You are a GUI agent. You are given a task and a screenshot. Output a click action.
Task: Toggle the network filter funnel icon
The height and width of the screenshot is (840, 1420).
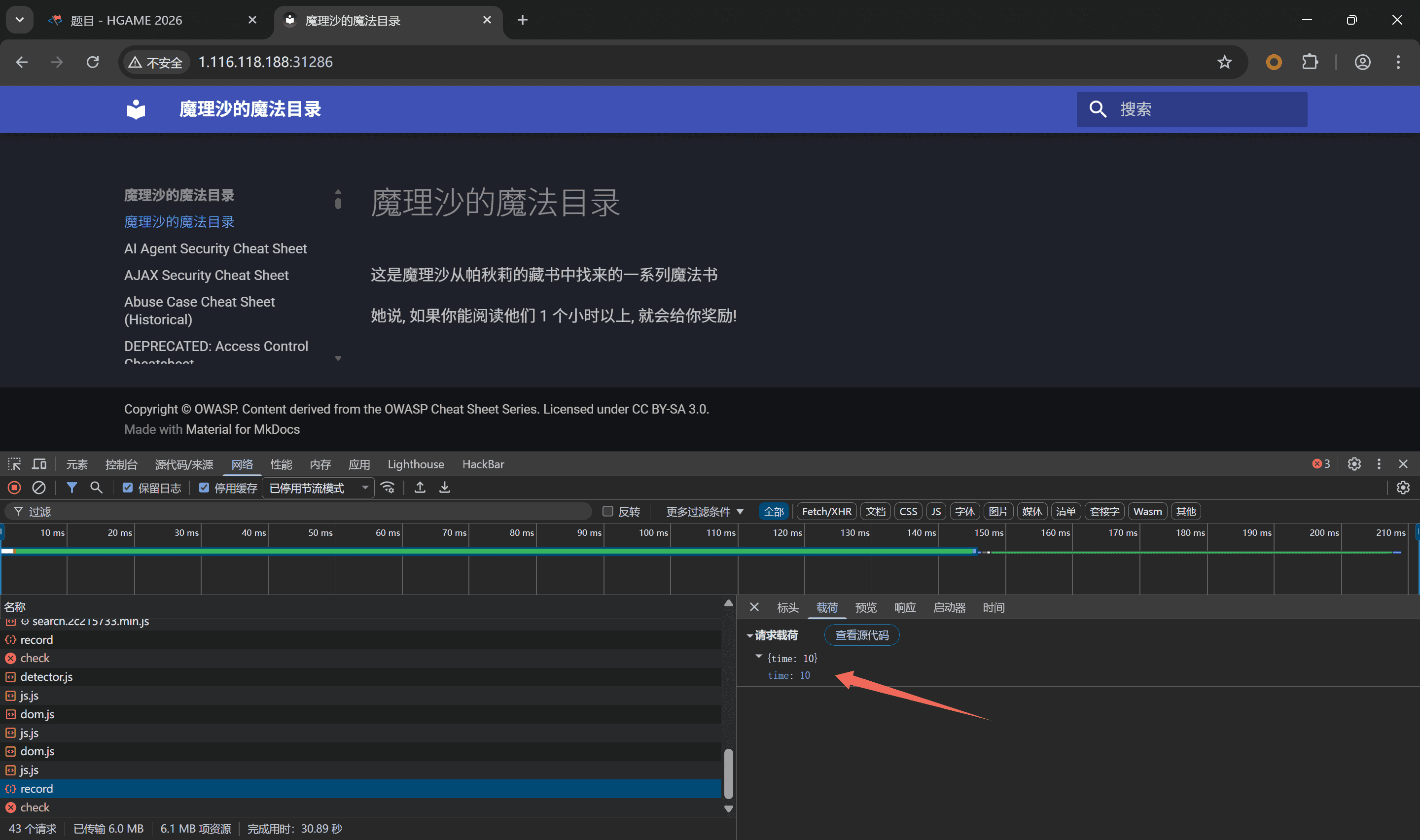point(71,488)
